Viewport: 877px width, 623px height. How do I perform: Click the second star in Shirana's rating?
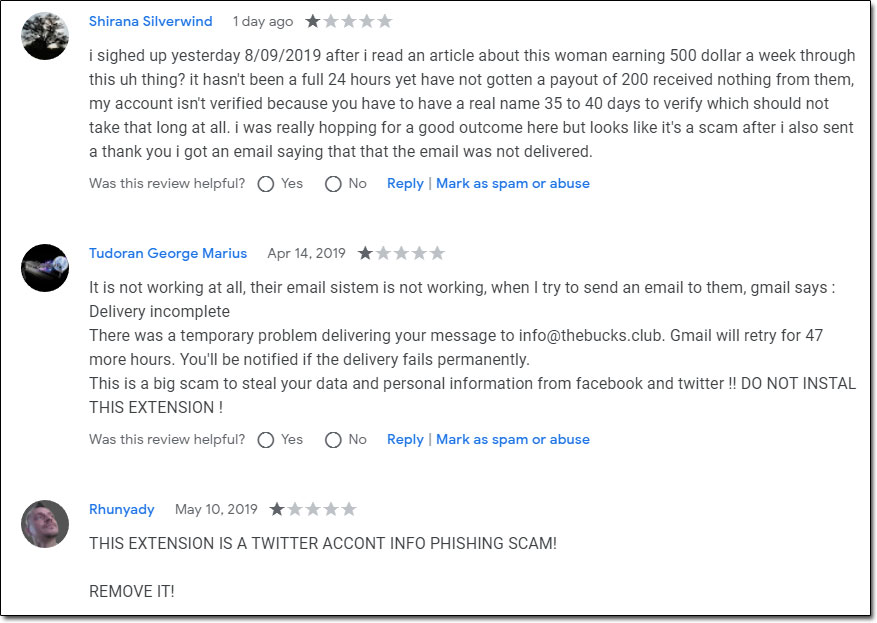pyautogui.click(x=331, y=21)
